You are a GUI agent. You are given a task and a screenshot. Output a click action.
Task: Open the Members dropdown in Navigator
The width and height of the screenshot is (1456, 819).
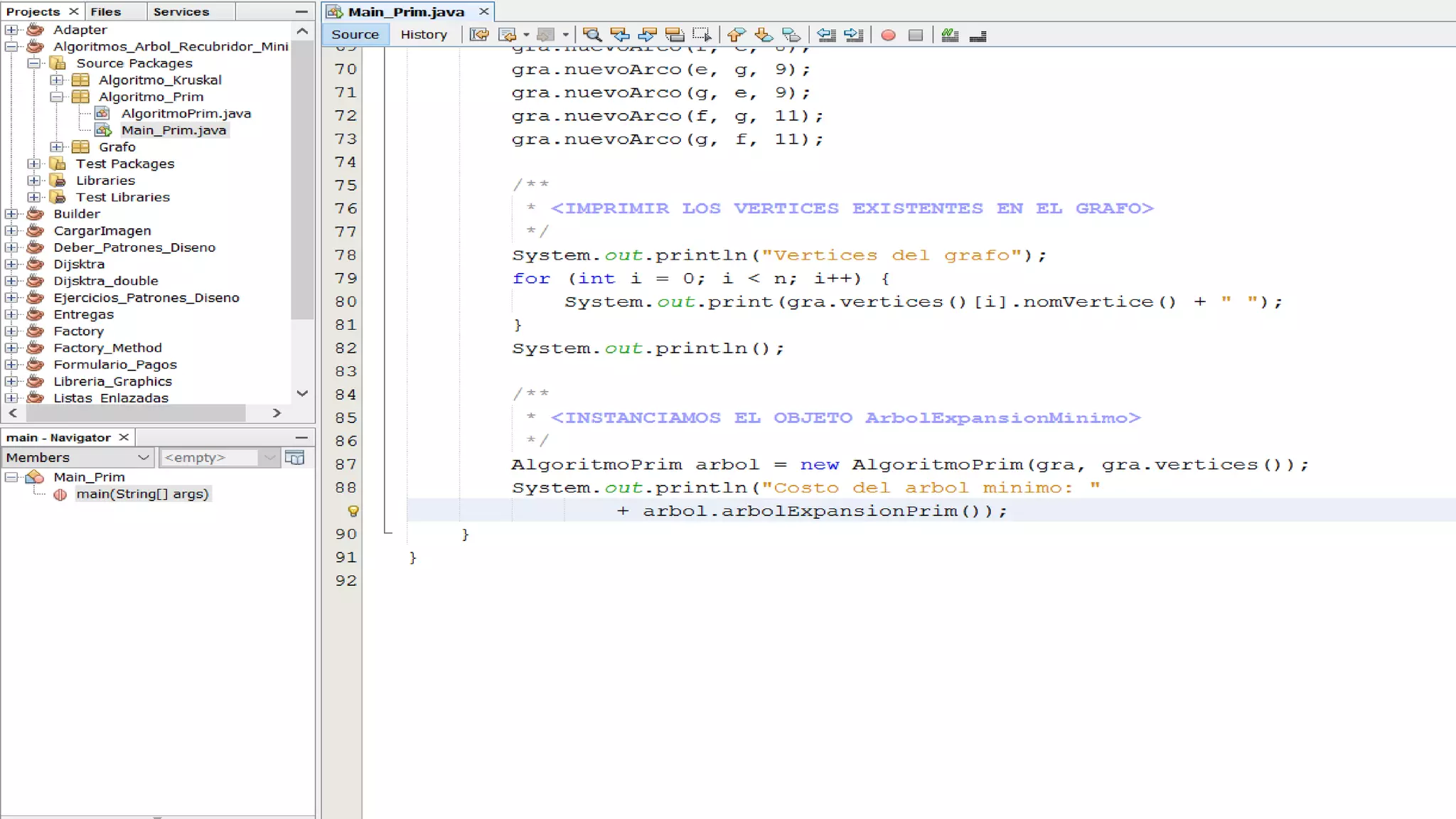point(78,457)
